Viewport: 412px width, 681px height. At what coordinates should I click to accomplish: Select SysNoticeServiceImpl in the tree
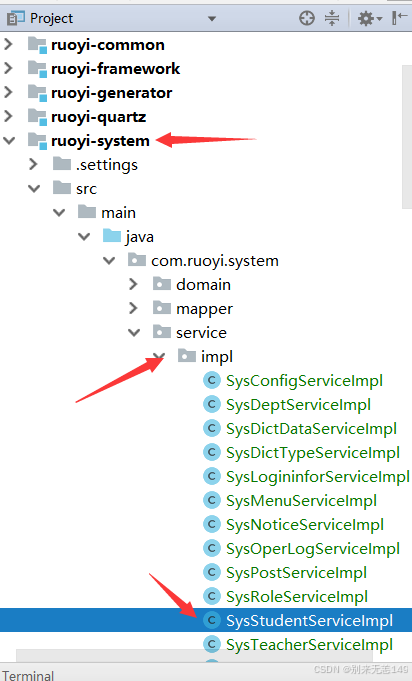(x=305, y=525)
